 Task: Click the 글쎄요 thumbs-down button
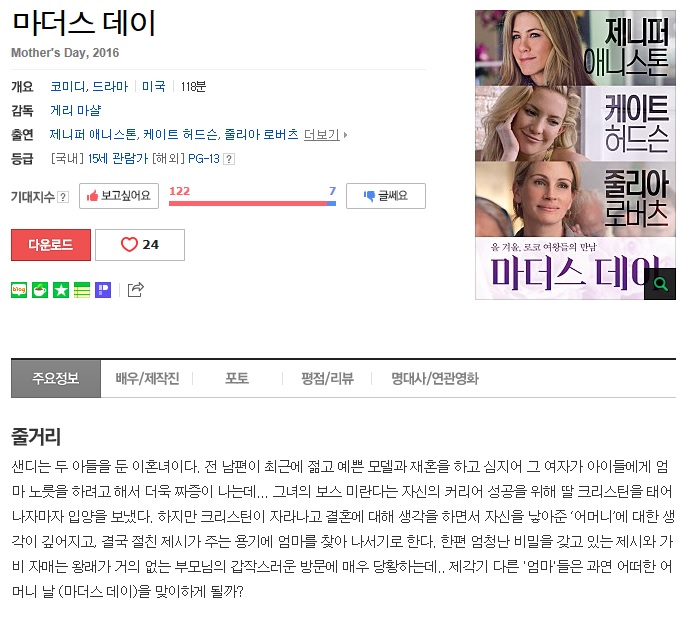[x=386, y=196]
